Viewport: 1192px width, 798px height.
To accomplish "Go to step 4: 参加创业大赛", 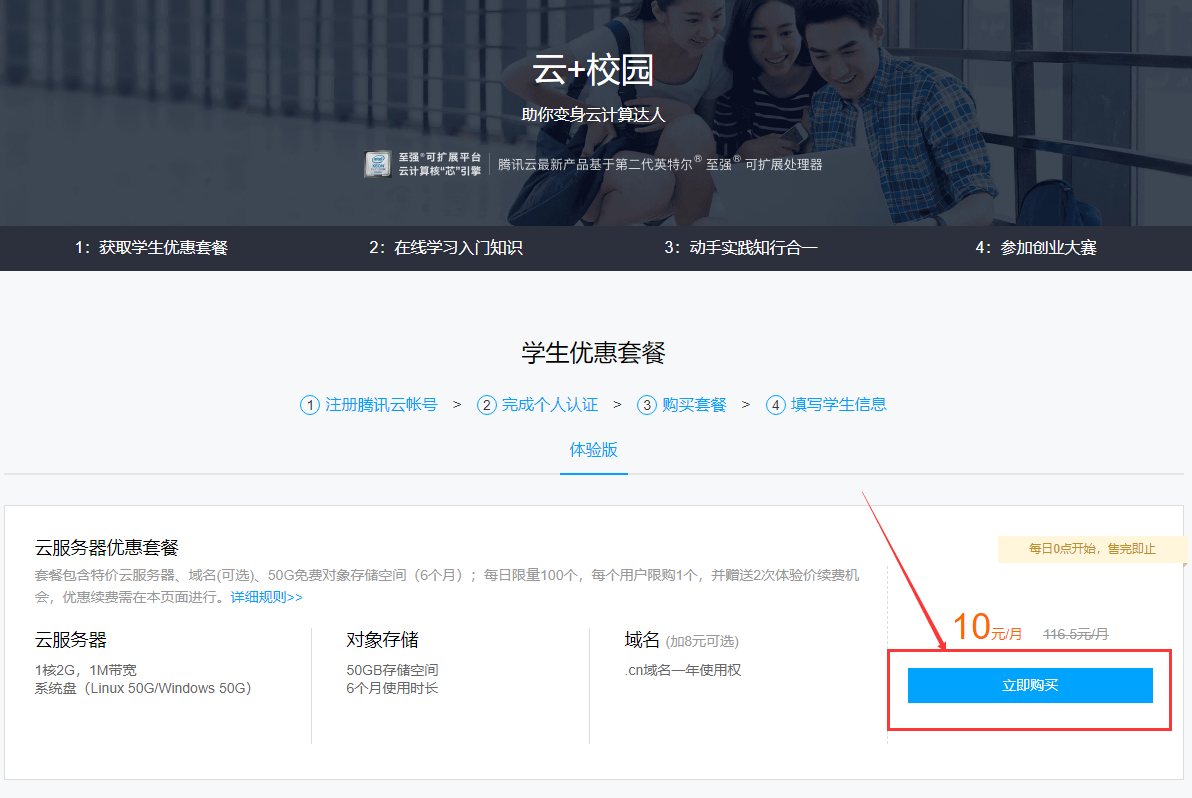I will point(1036,248).
